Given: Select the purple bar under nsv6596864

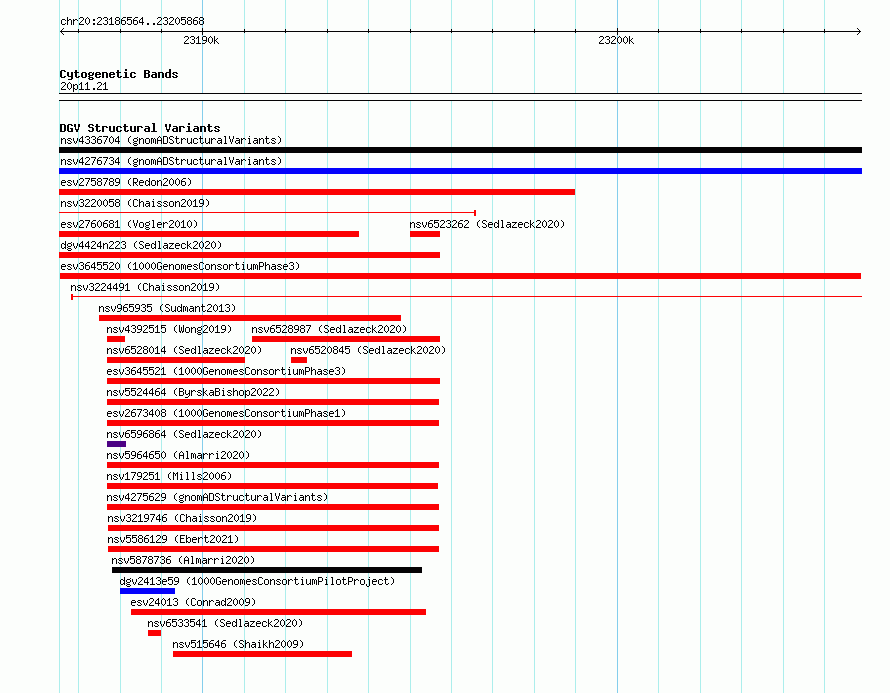Looking at the screenshot, I should point(116,444).
